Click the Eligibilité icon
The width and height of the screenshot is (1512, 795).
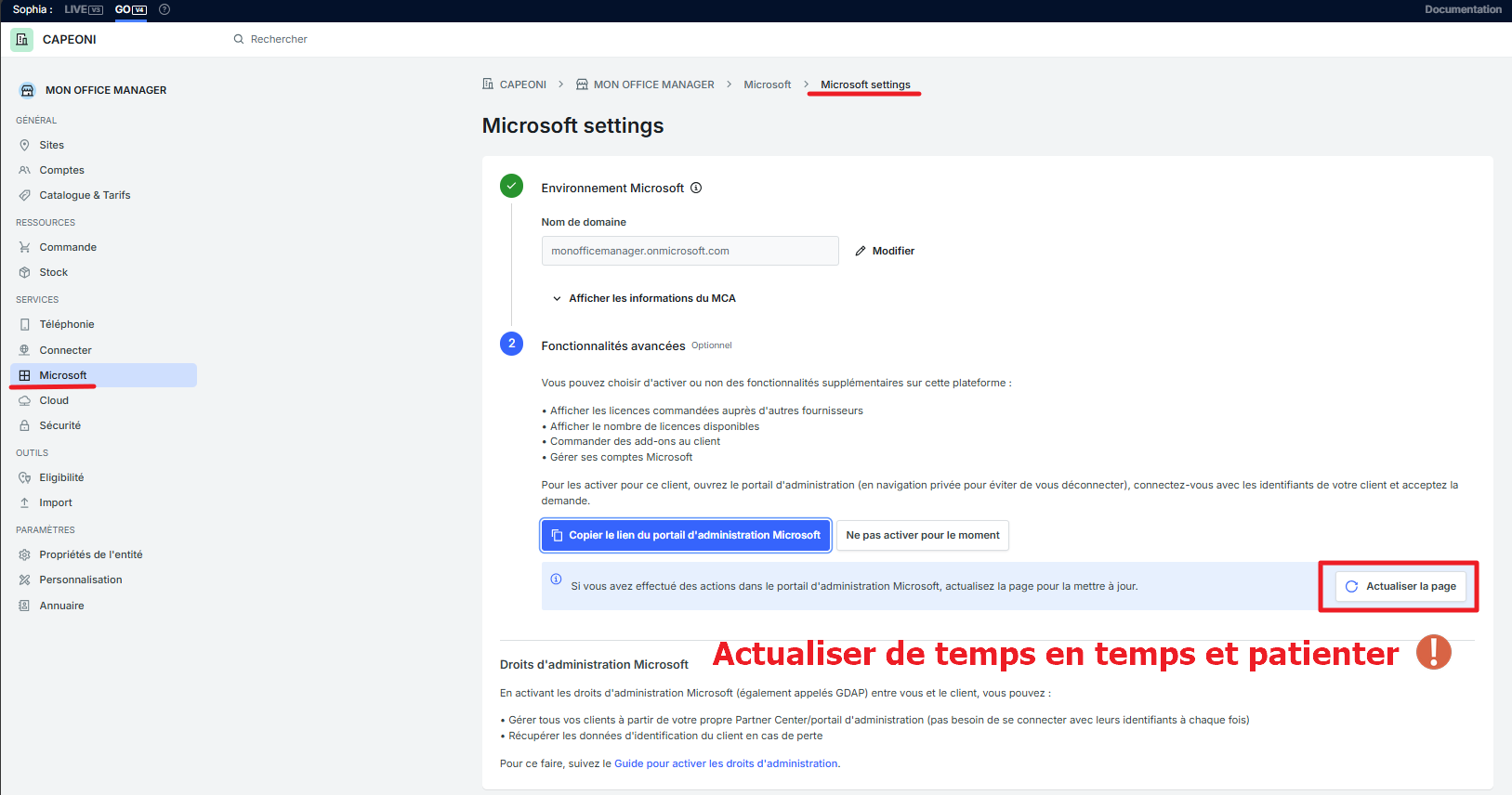coord(25,477)
